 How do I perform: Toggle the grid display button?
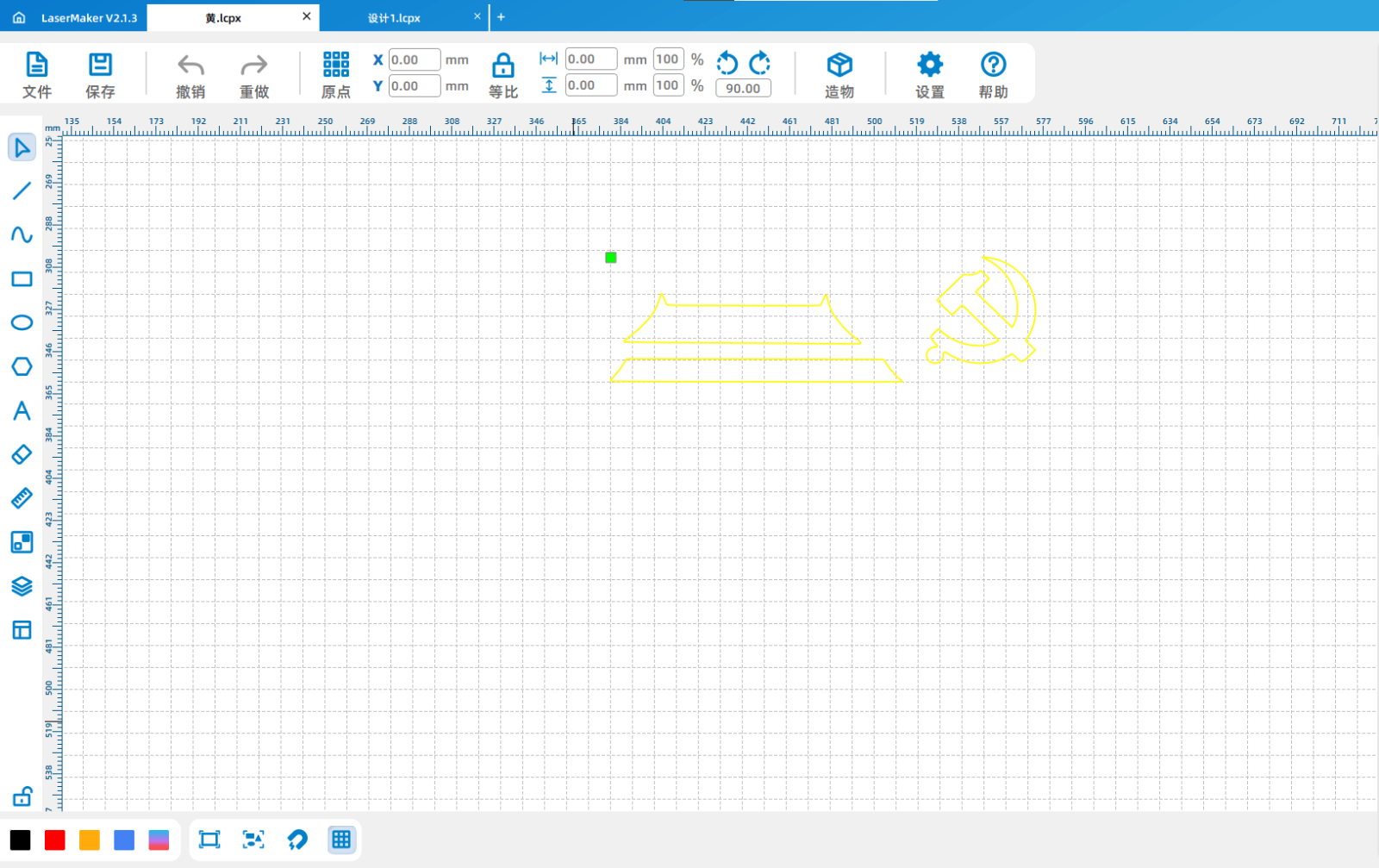click(341, 840)
